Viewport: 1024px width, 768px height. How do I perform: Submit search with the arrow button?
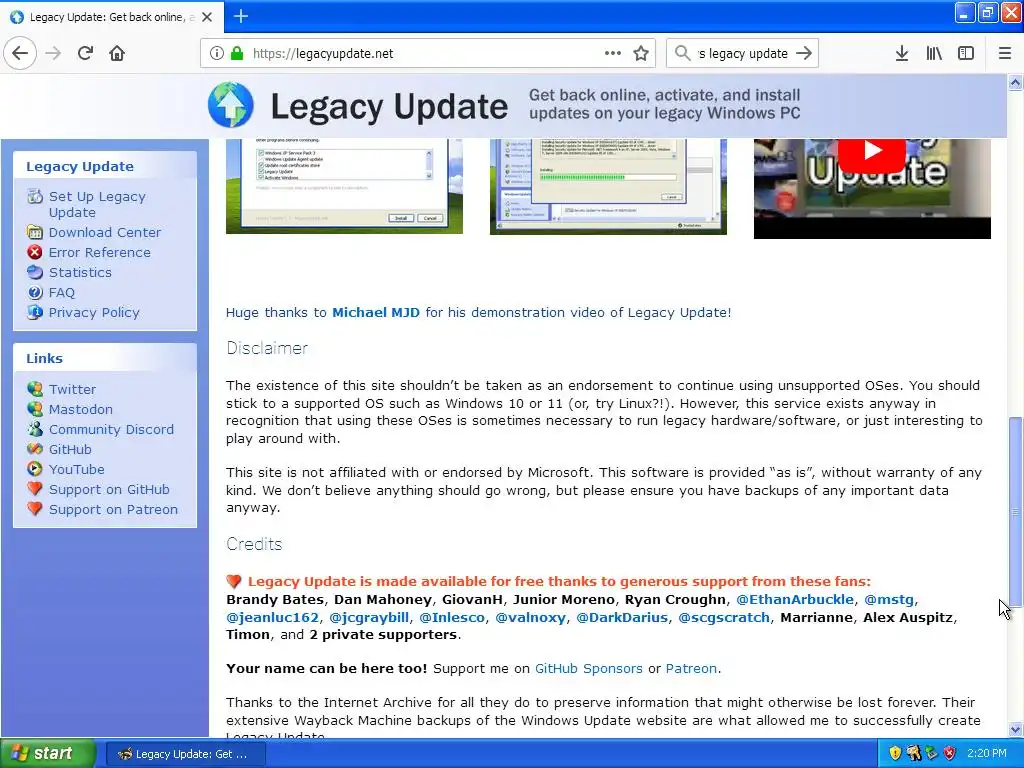click(804, 53)
